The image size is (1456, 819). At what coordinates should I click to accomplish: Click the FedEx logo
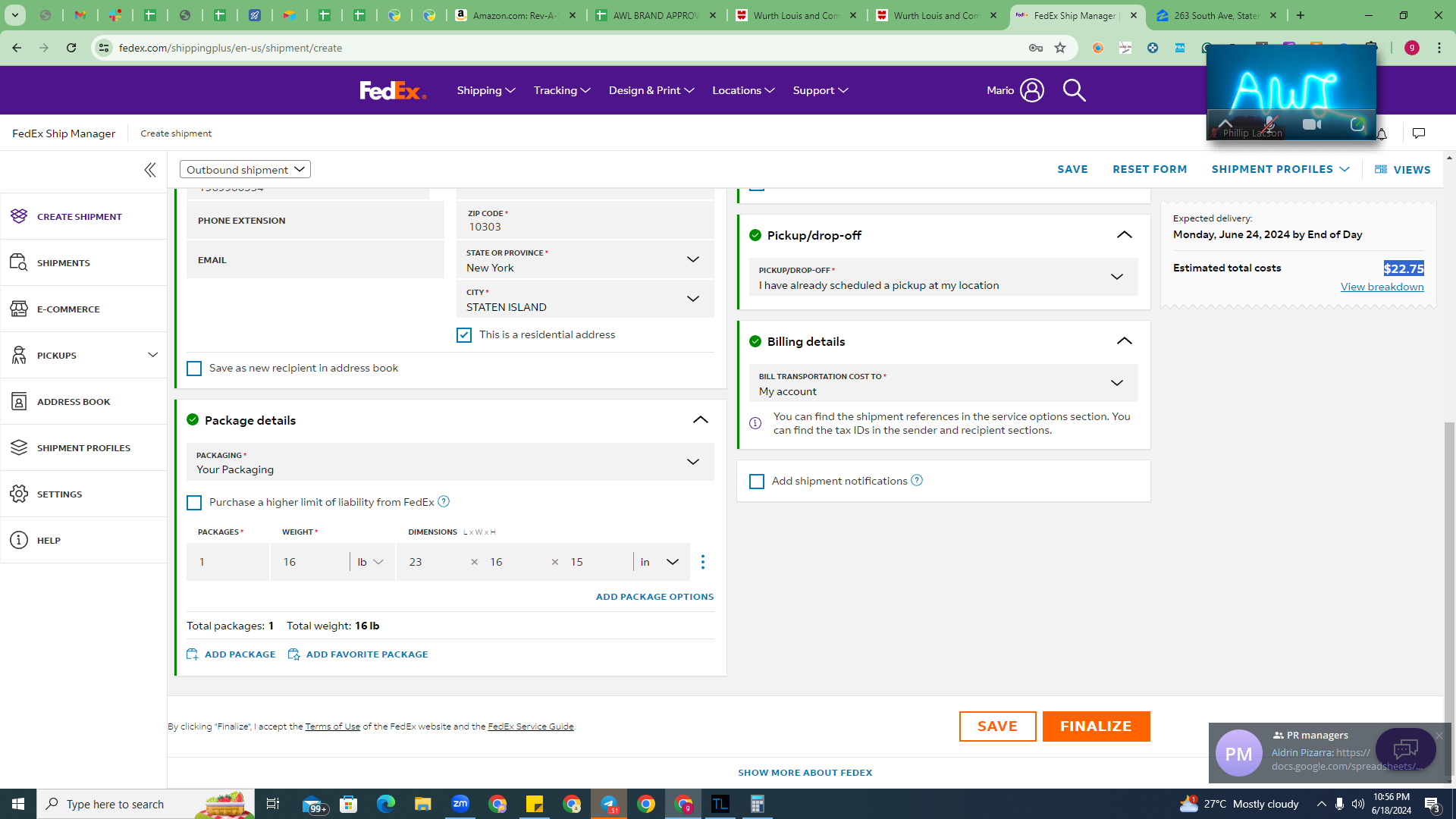click(x=393, y=90)
